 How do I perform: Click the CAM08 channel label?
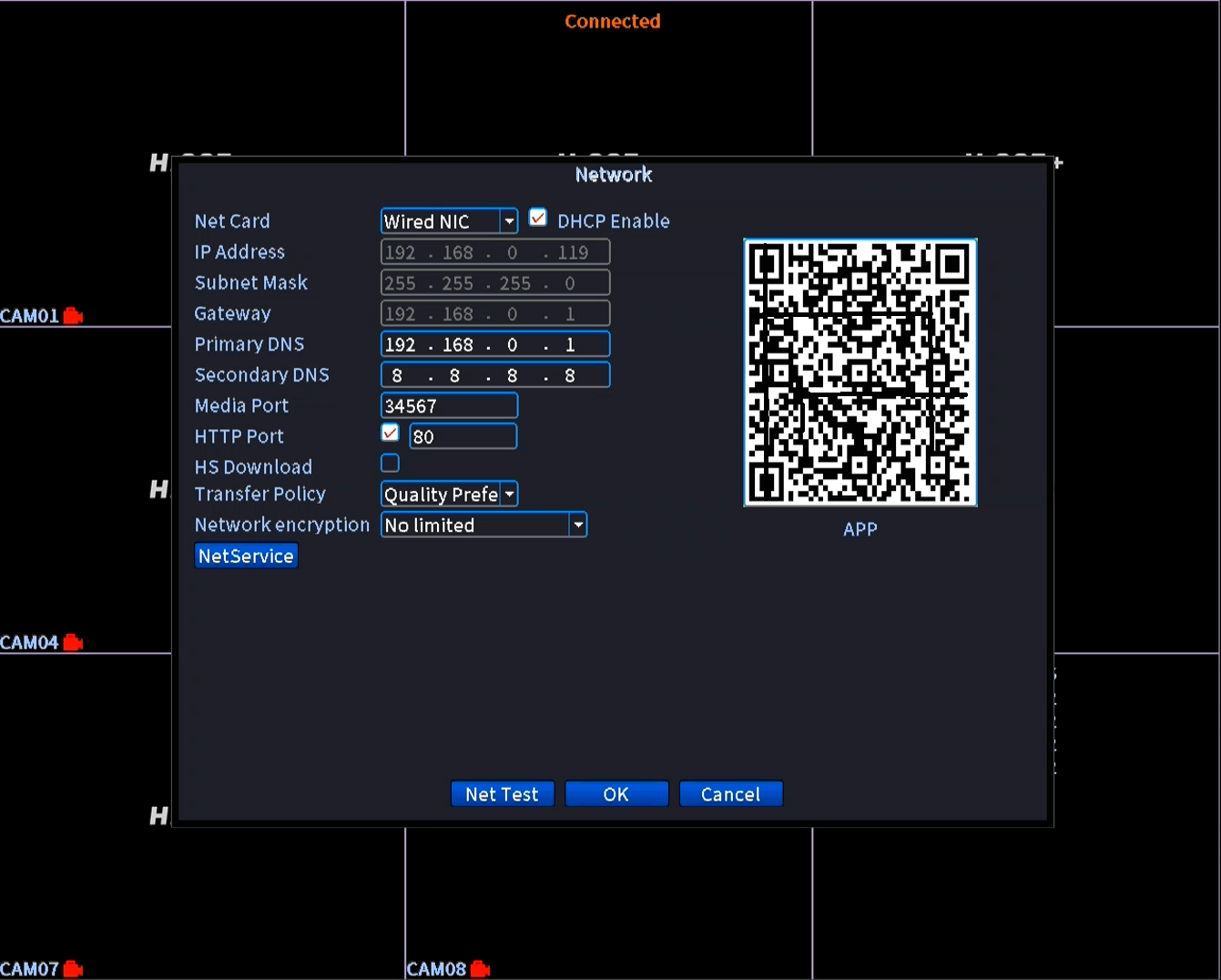click(436, 969)
